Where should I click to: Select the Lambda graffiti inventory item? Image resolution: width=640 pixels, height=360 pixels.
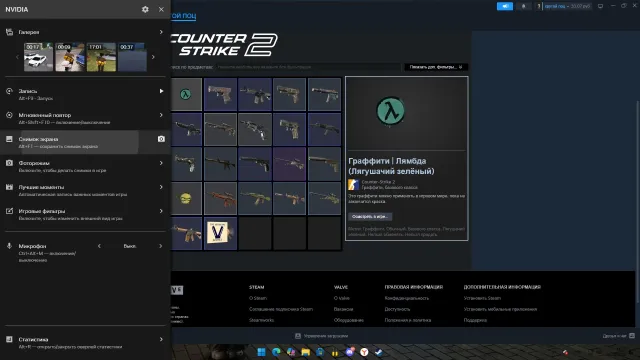[x=186, y=94]
